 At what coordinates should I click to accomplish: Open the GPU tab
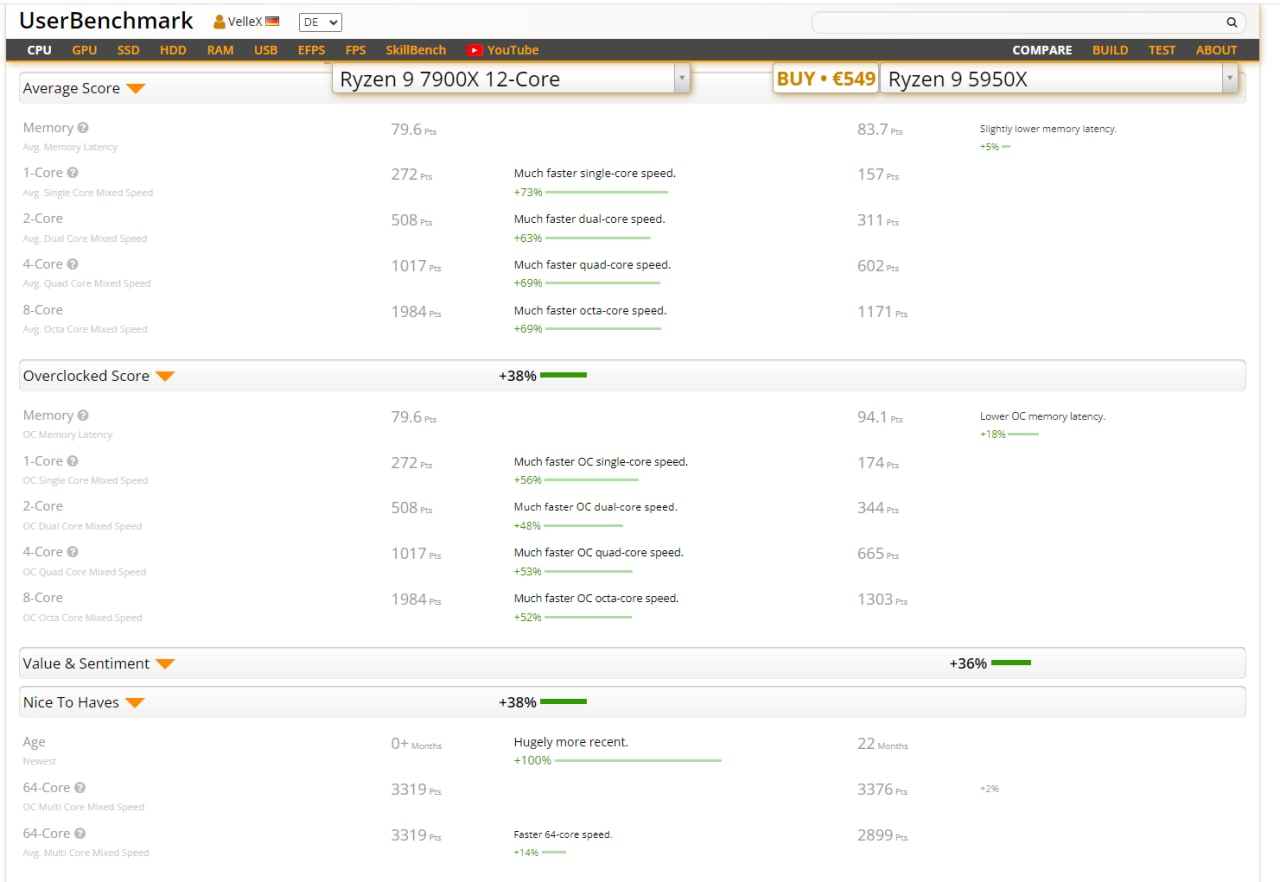tap(85, 50)
